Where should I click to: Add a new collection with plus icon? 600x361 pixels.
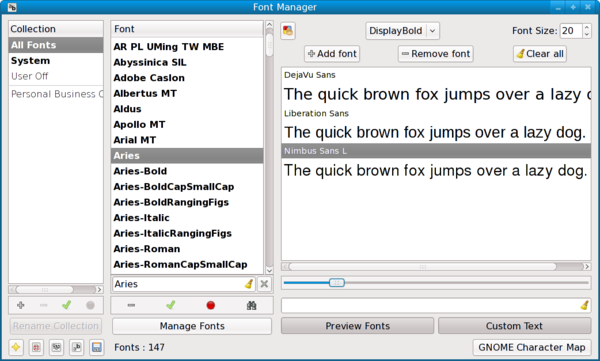click(x=21, y=305)
